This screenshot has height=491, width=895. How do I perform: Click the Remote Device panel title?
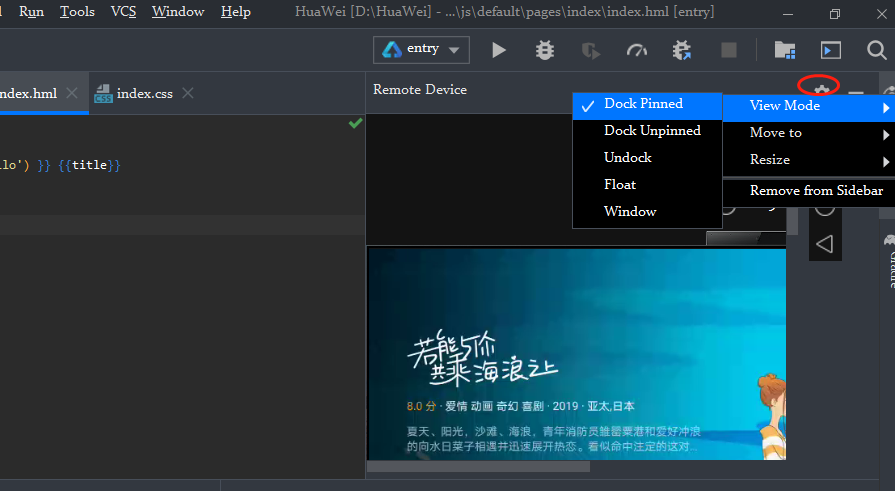click(x=420, y=90)
